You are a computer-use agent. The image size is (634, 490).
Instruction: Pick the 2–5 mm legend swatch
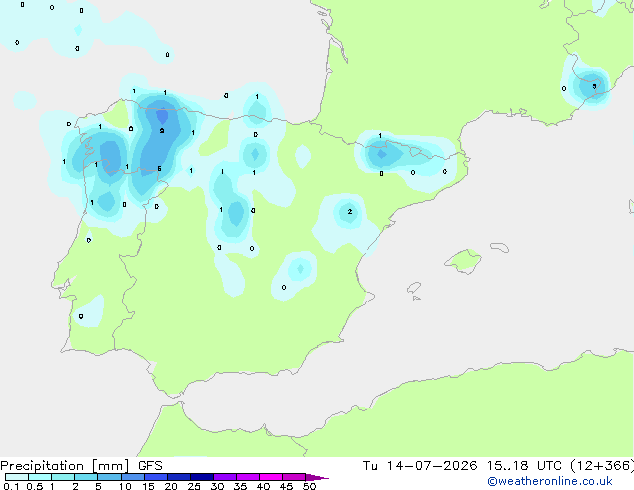coord(86,477)
